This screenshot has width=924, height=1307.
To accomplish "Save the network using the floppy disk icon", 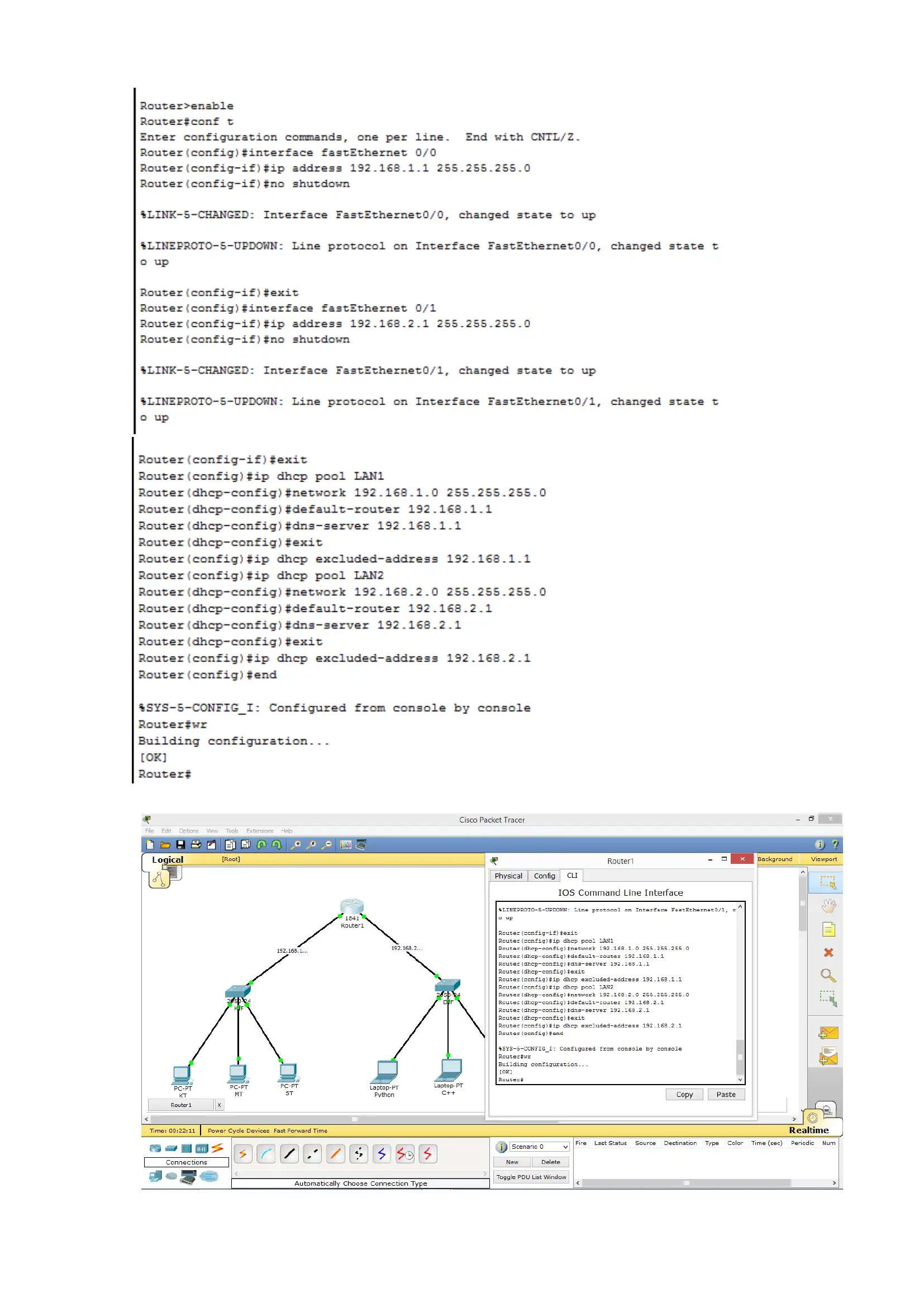I will pyautogui.click(x=181, y=845).
